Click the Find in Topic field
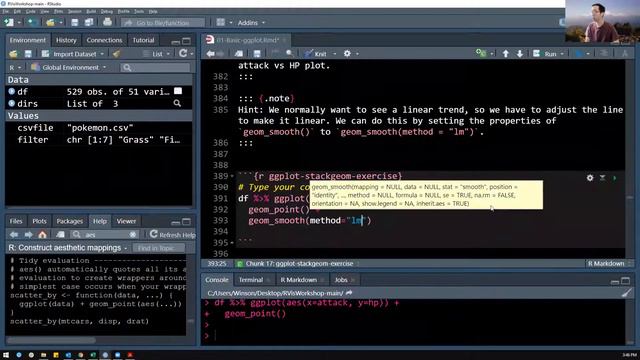 point(158,248)
